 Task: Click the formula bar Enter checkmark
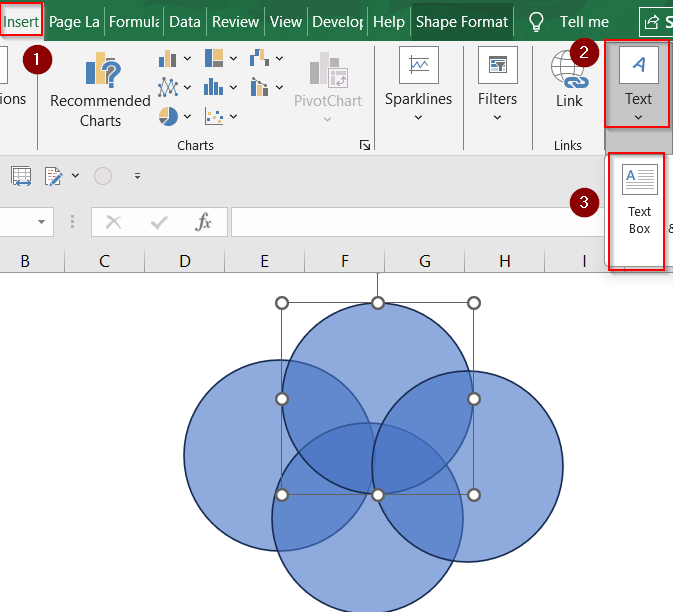tap(159, 222)
